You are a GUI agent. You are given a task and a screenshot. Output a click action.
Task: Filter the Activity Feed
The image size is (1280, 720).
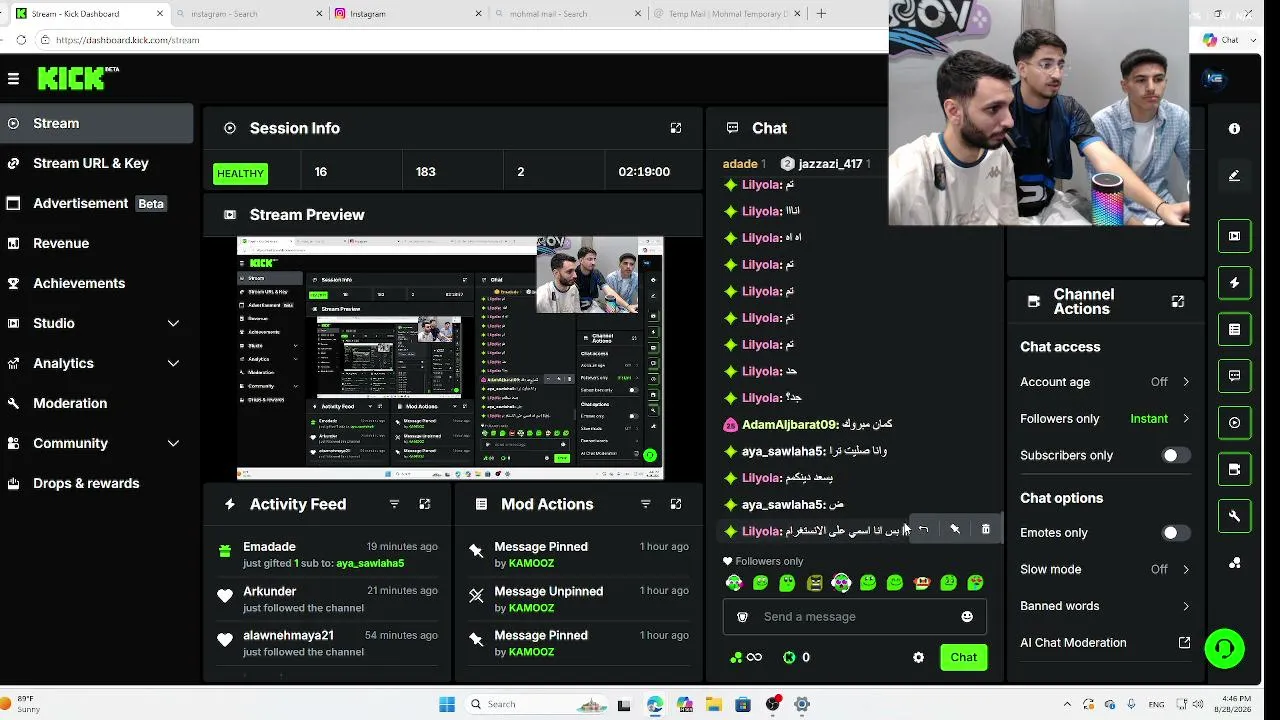pos(394,504)
